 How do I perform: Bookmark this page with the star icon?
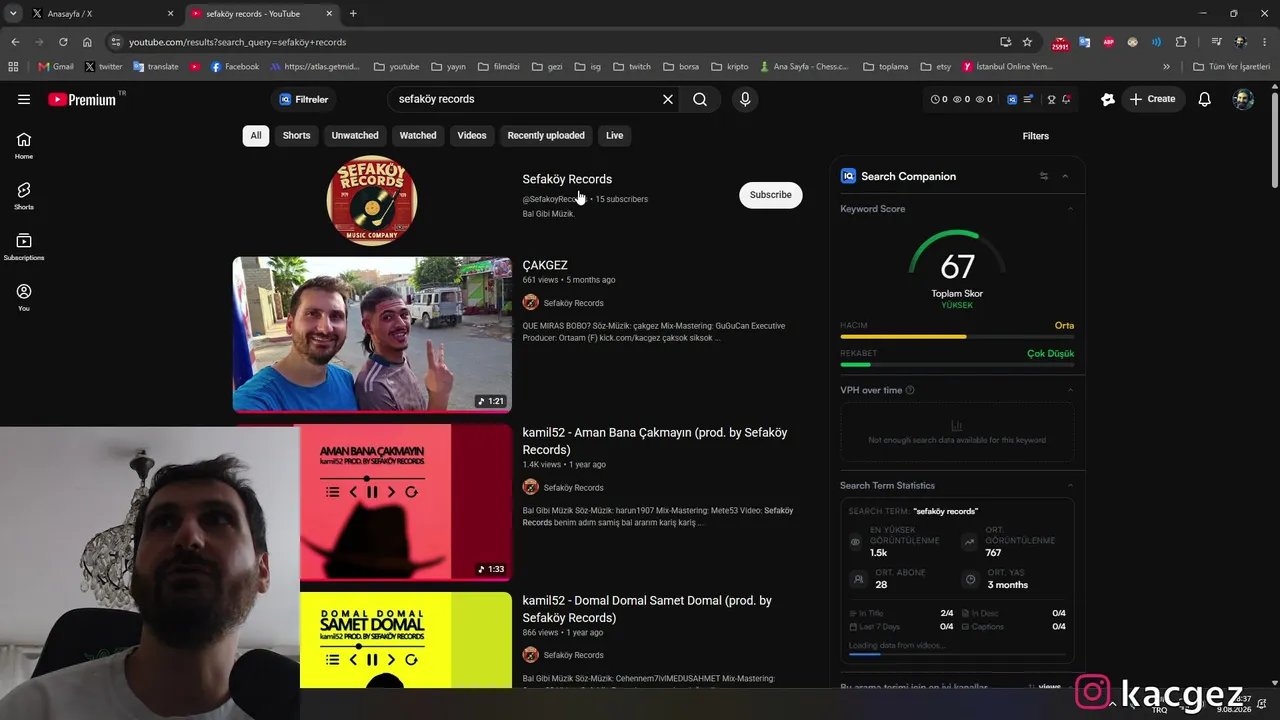pyautogui.click(x=1027, y=42)
